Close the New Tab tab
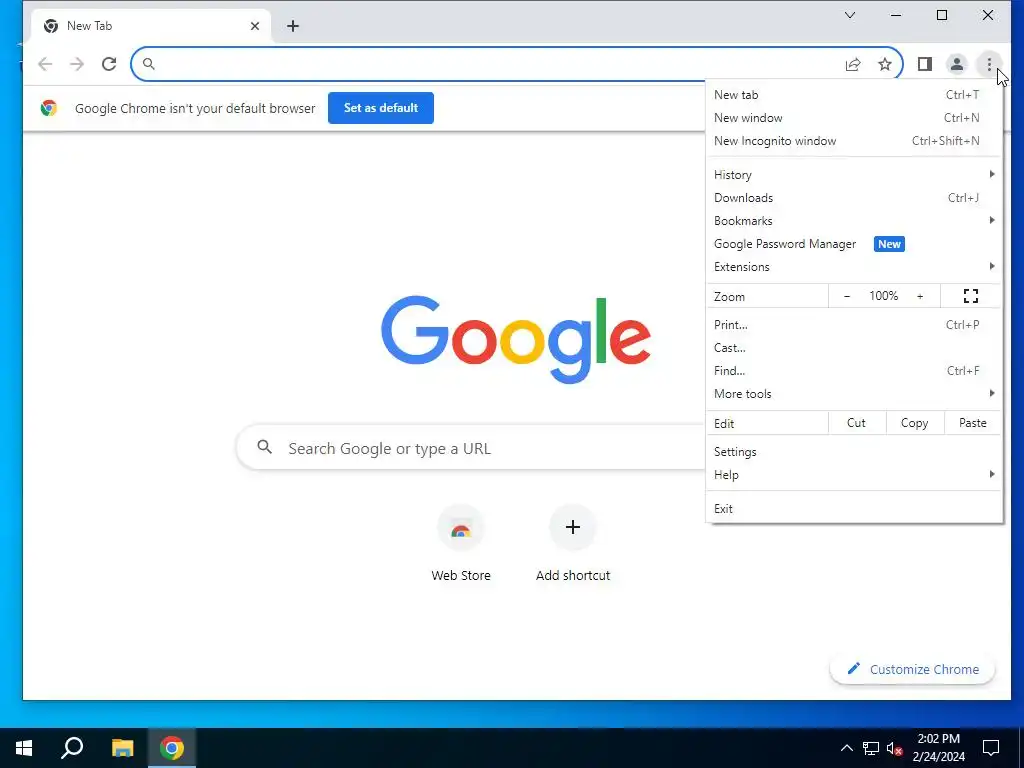Screen dimensions: 1024x768 (x=255, y=26)
